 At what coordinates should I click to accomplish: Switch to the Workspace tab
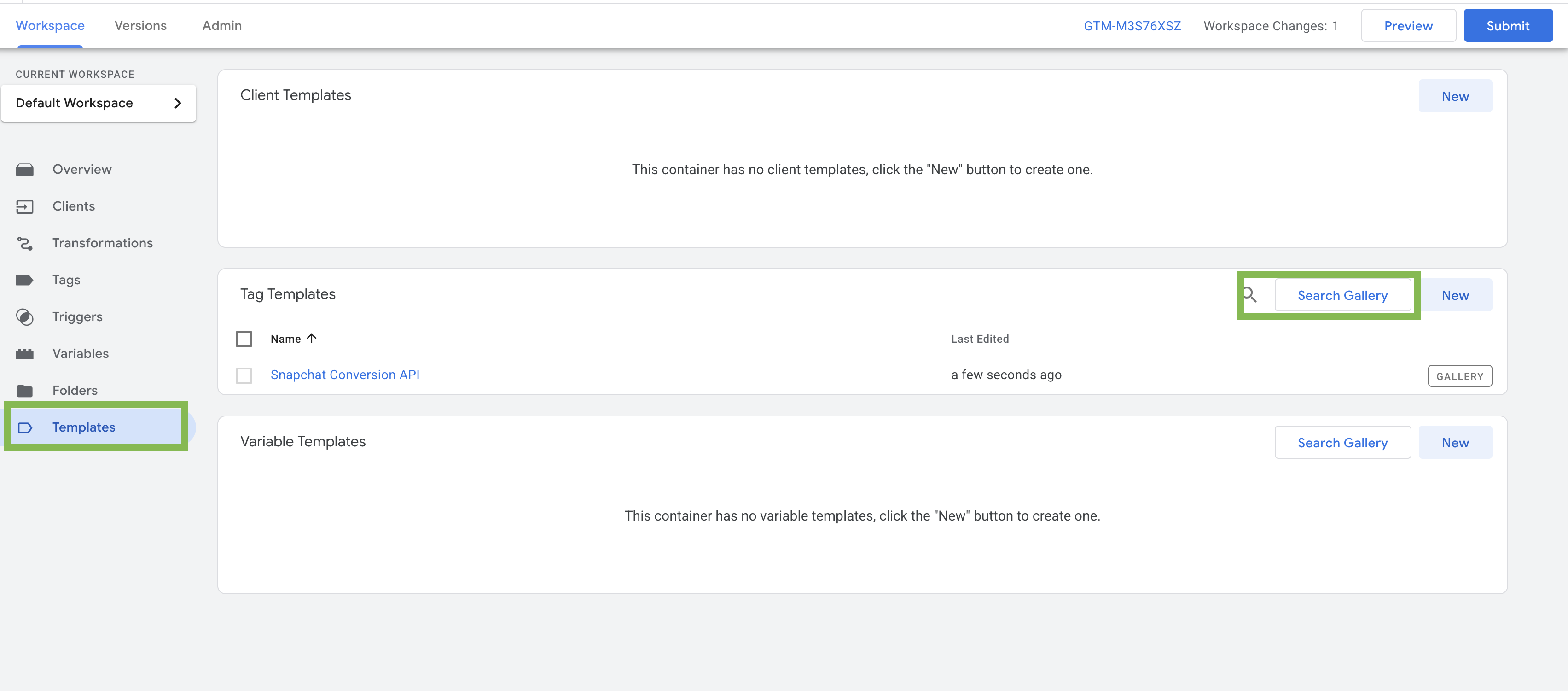pyautogui.click(x=50, y=26)
